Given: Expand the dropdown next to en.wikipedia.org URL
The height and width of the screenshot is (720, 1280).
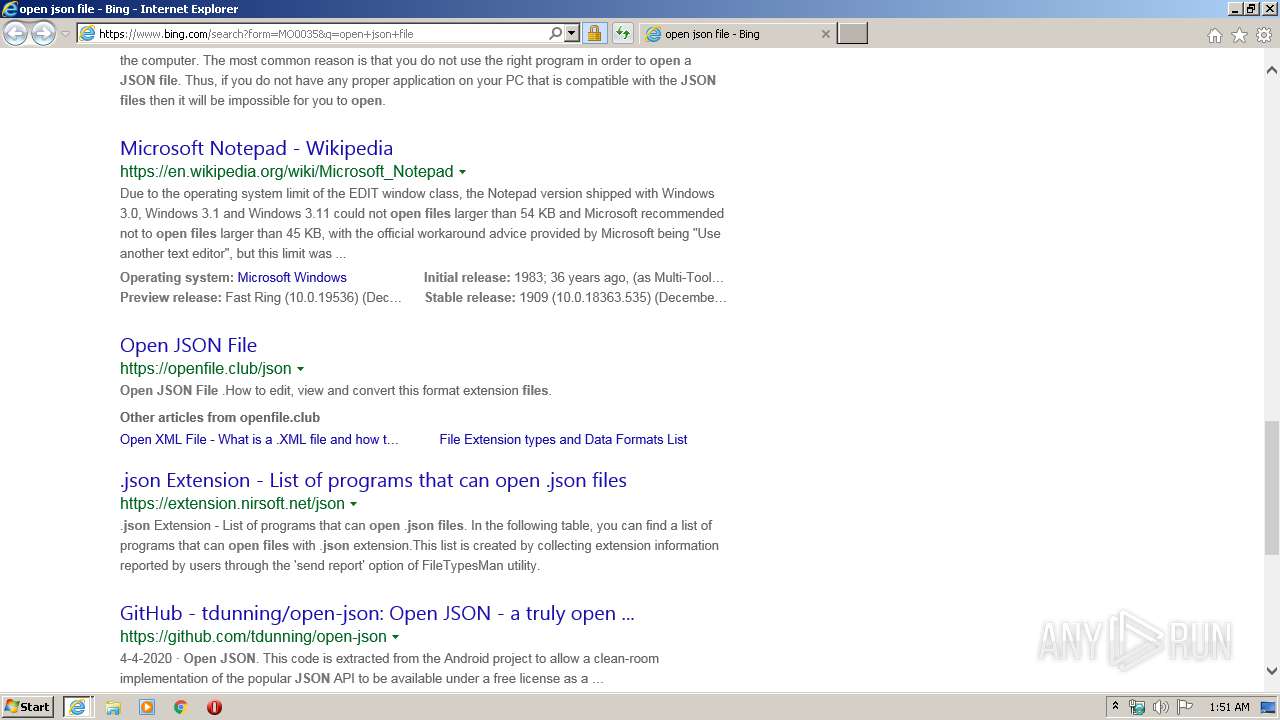Looking at the screenshot, I should coord(462,172).
